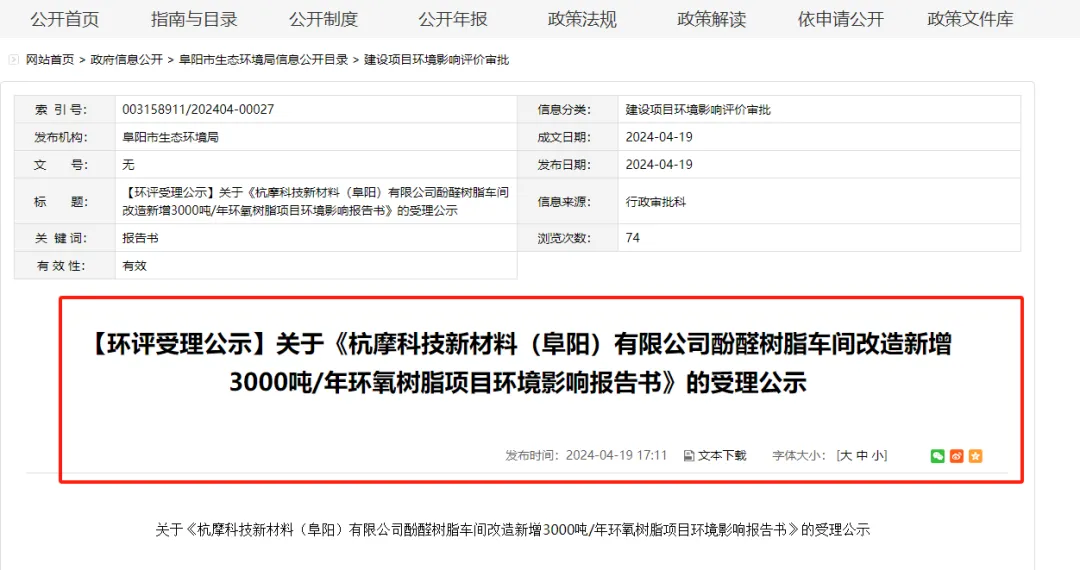Click the 政府信息公开 breadcrumb link
The height and width of the screenshot is (570, 1080).
pyautogui.click(x=126, y=60)
